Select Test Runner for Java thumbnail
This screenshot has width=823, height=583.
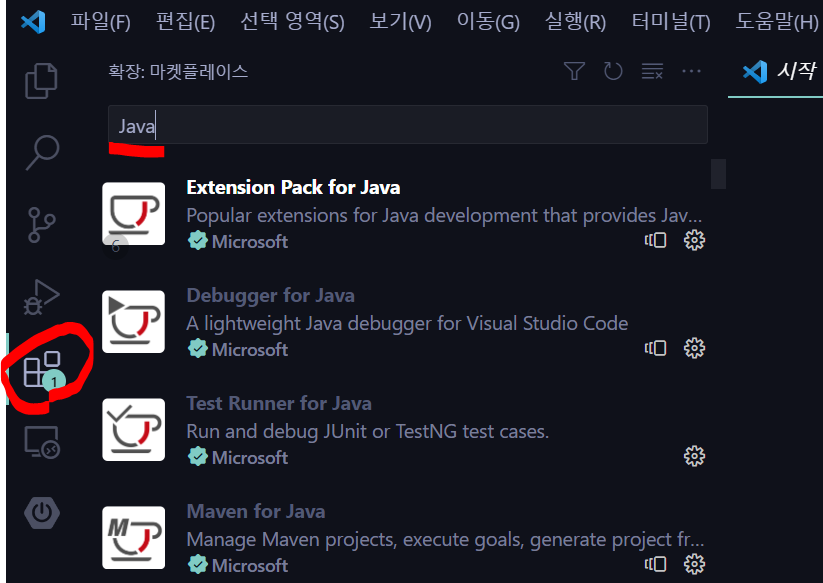pos(133,430)
